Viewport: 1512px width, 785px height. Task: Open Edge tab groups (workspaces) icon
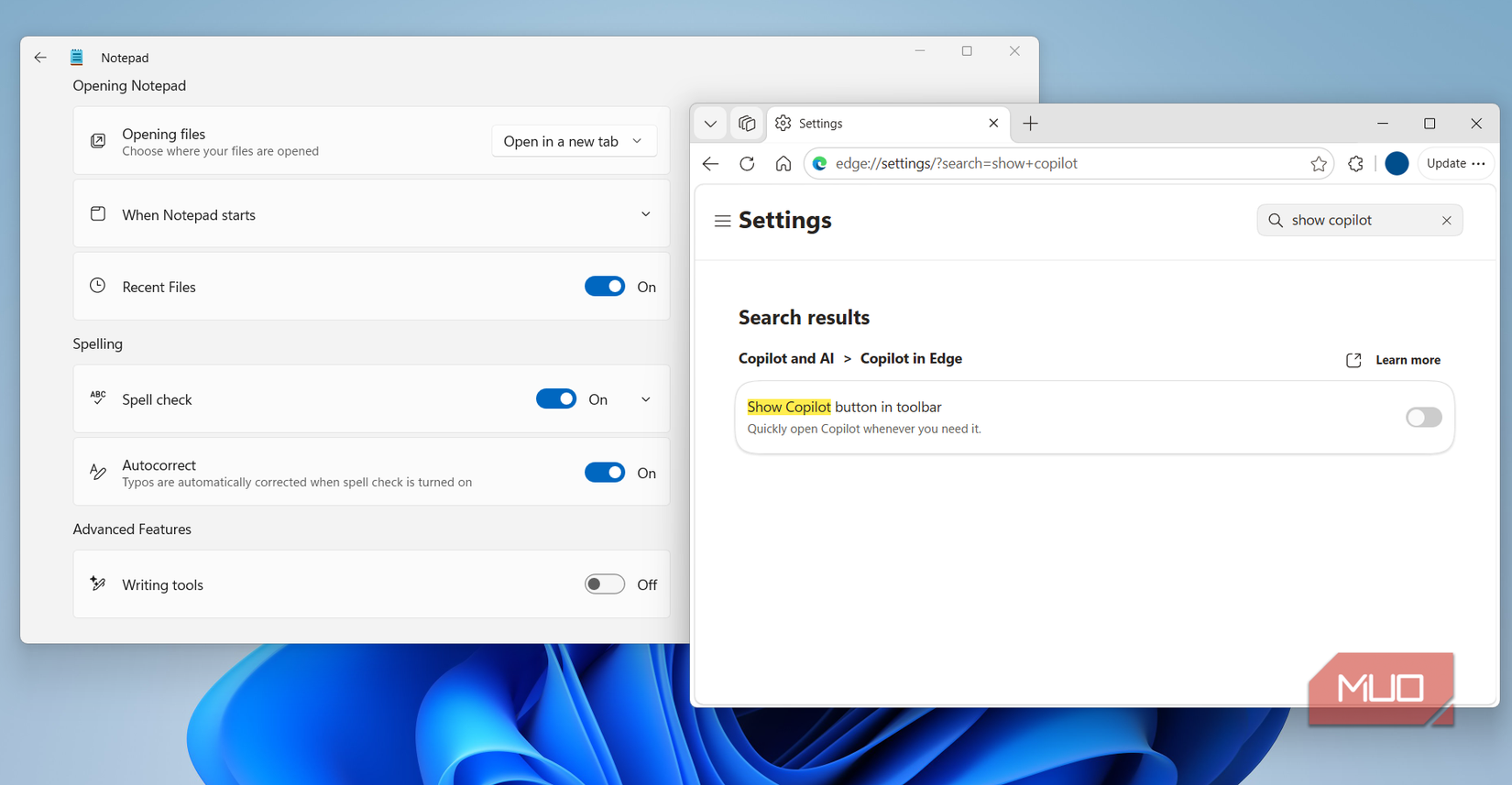pos(747,124)
